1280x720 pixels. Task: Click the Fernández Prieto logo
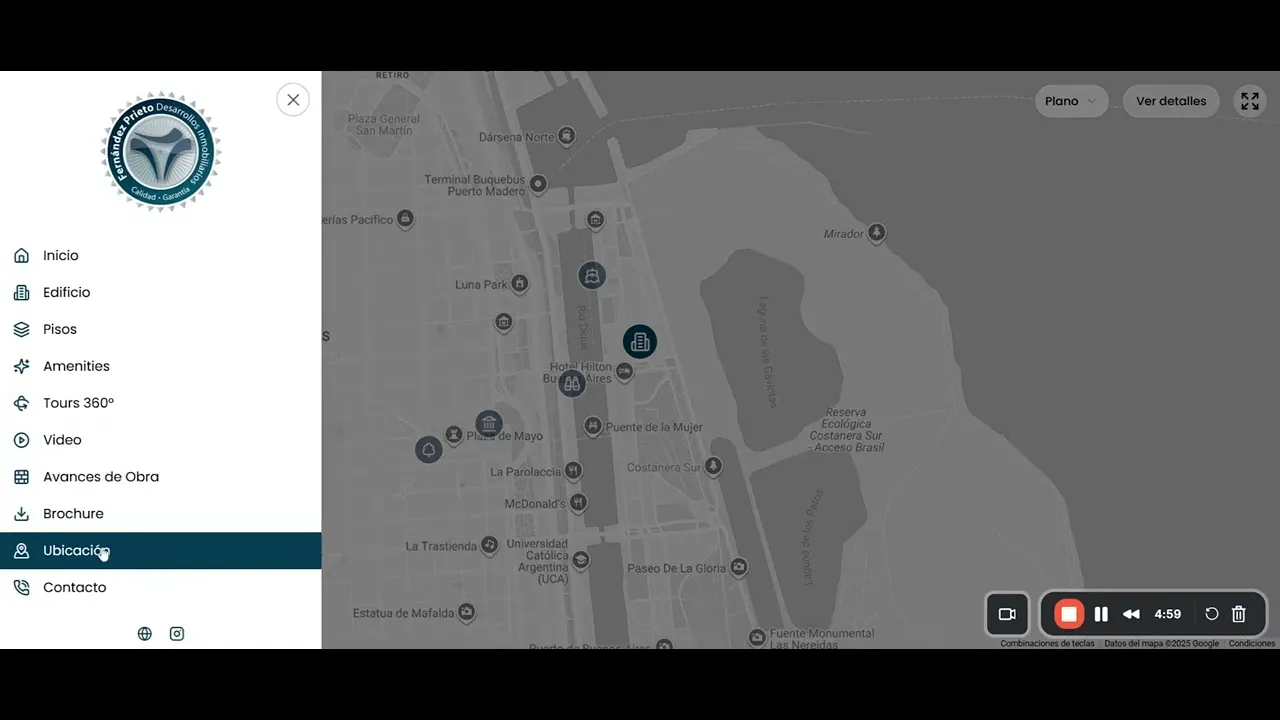pyautogui.click(x=161, y=152)
